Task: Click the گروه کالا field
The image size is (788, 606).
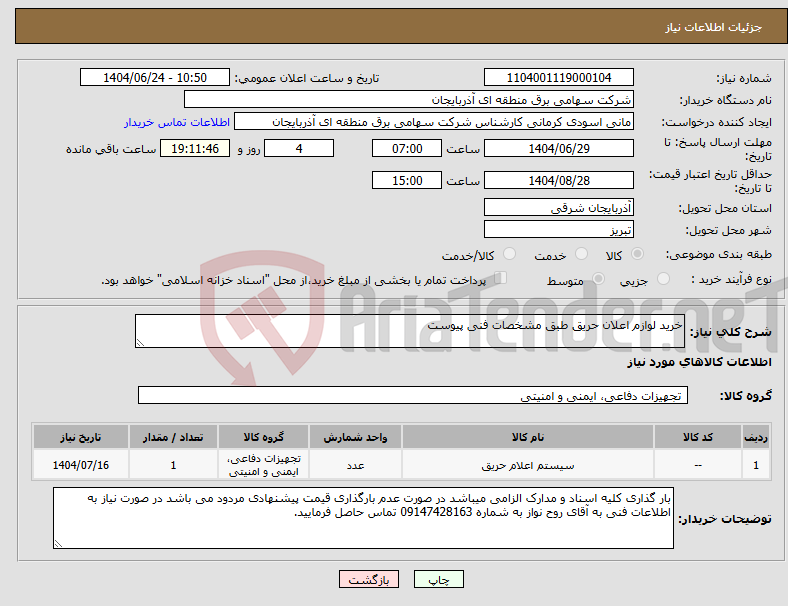Action: [x=413, y=395]
